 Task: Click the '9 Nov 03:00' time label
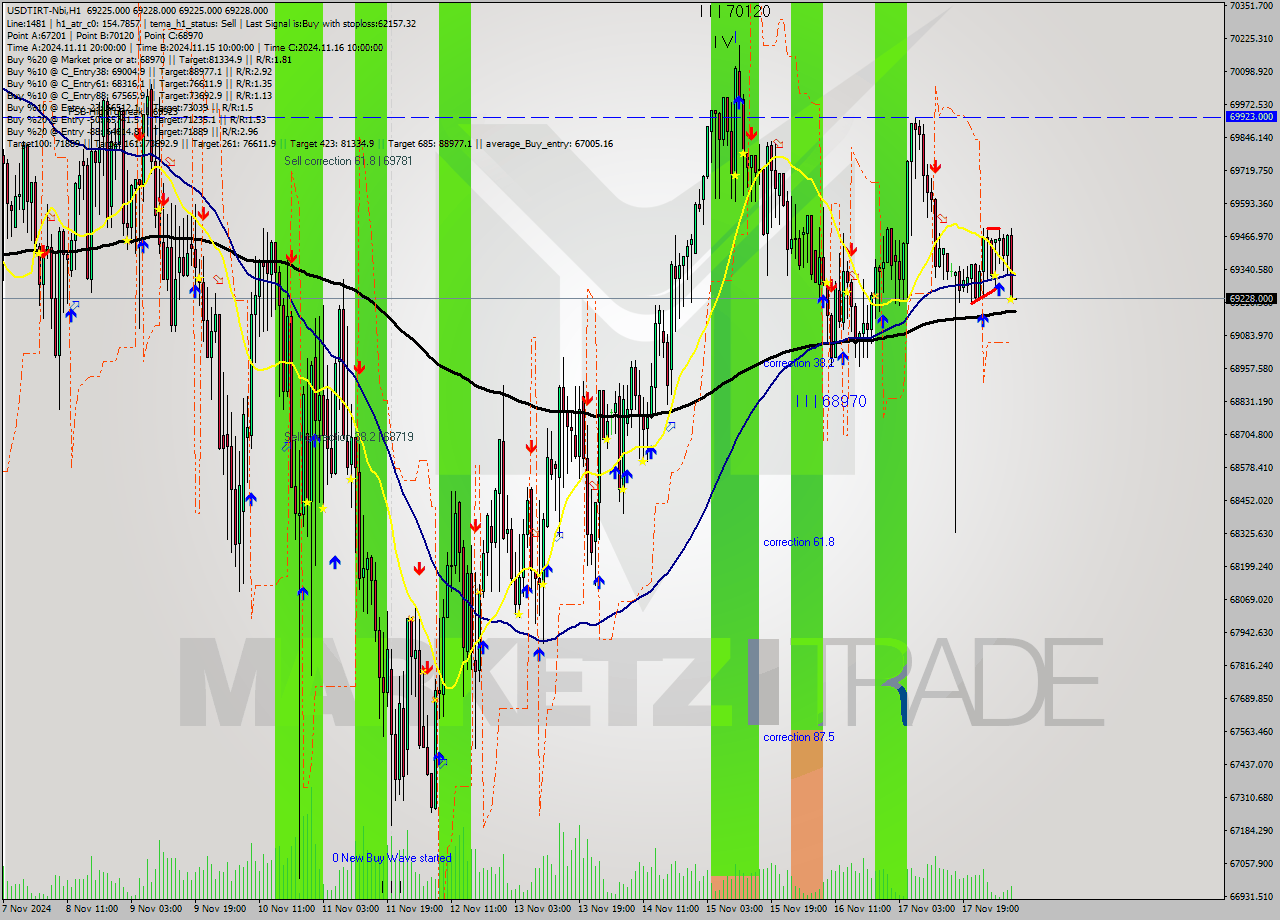click(156, 909)
